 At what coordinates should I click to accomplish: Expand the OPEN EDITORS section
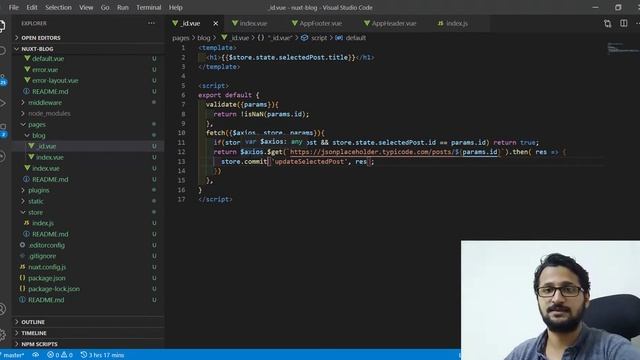click(89, 38)
